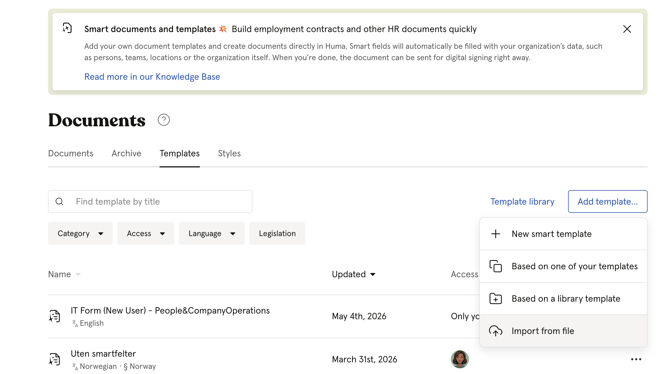Image resolution: width=670 pixels, height=374 pixels.
Task: Open the three-dot menu for Uten smartfelter
Action: point(636,359)
